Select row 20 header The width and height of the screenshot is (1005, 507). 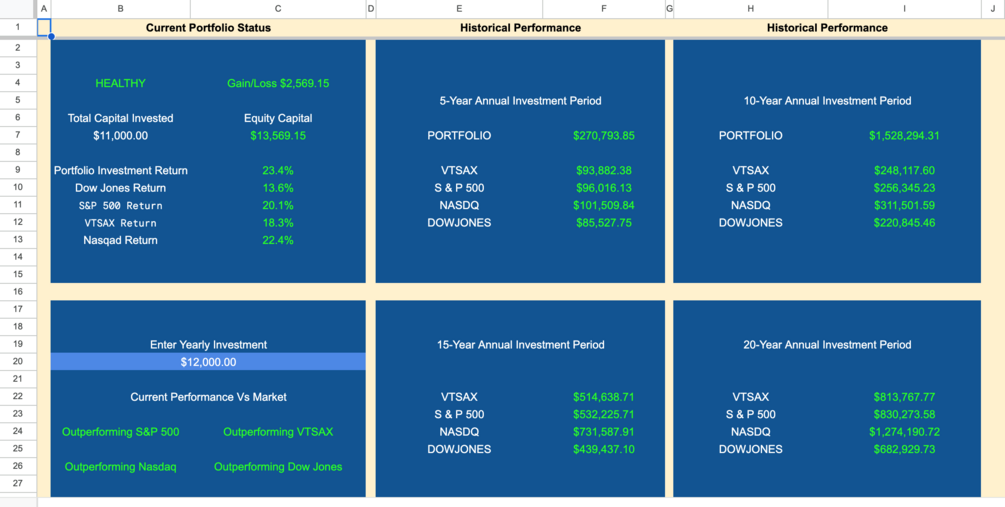pos(18,362)
